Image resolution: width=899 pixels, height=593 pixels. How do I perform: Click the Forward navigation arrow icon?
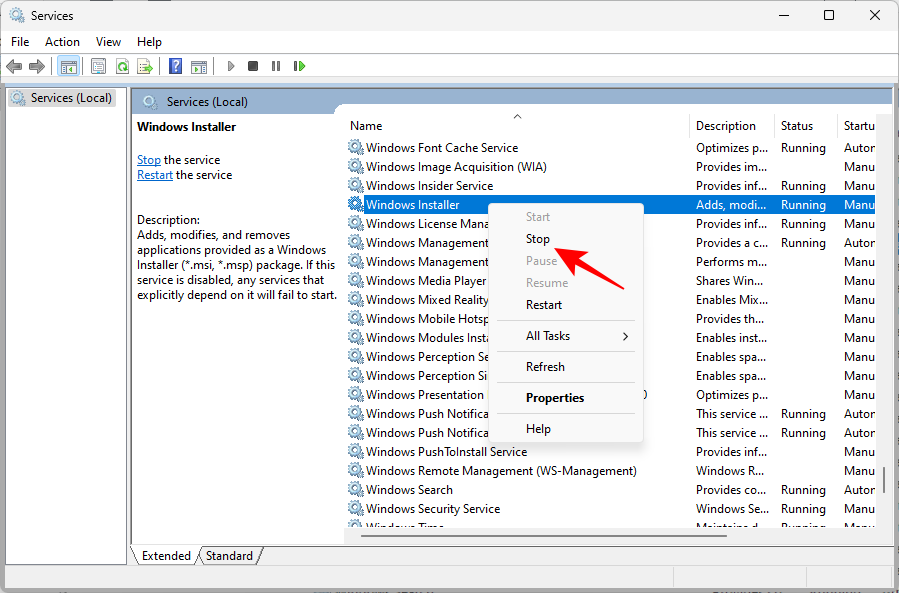click(38, 66)
